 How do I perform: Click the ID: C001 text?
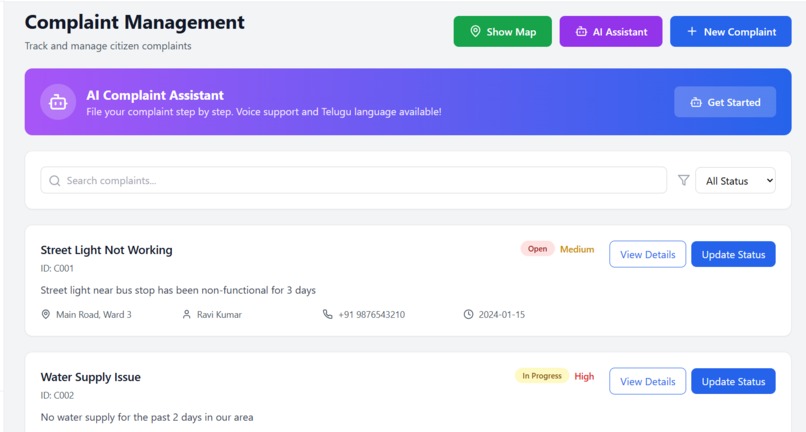click(x=57, y=268)
